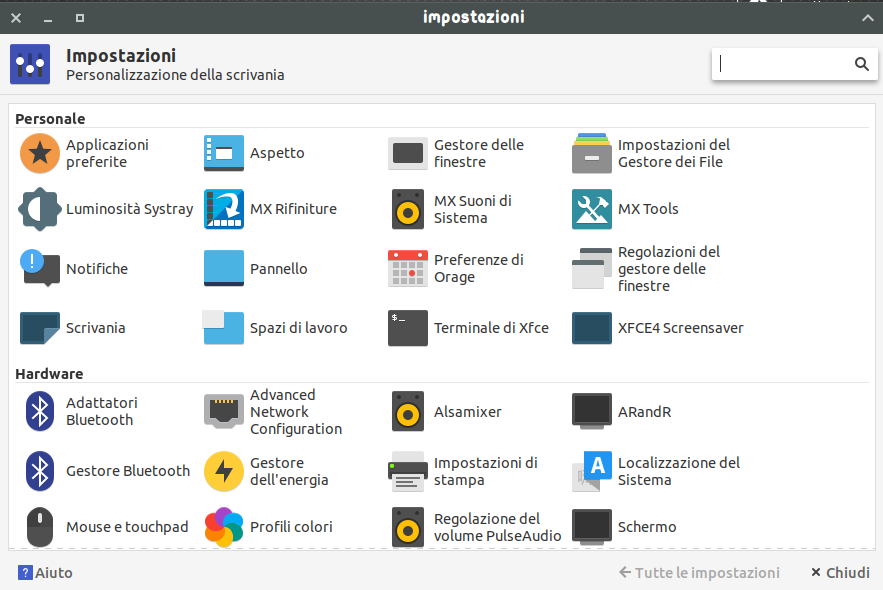This screenshot has height=590, width=883.
Task: Roll up window with title bar arrow
Action: [867, 18]
